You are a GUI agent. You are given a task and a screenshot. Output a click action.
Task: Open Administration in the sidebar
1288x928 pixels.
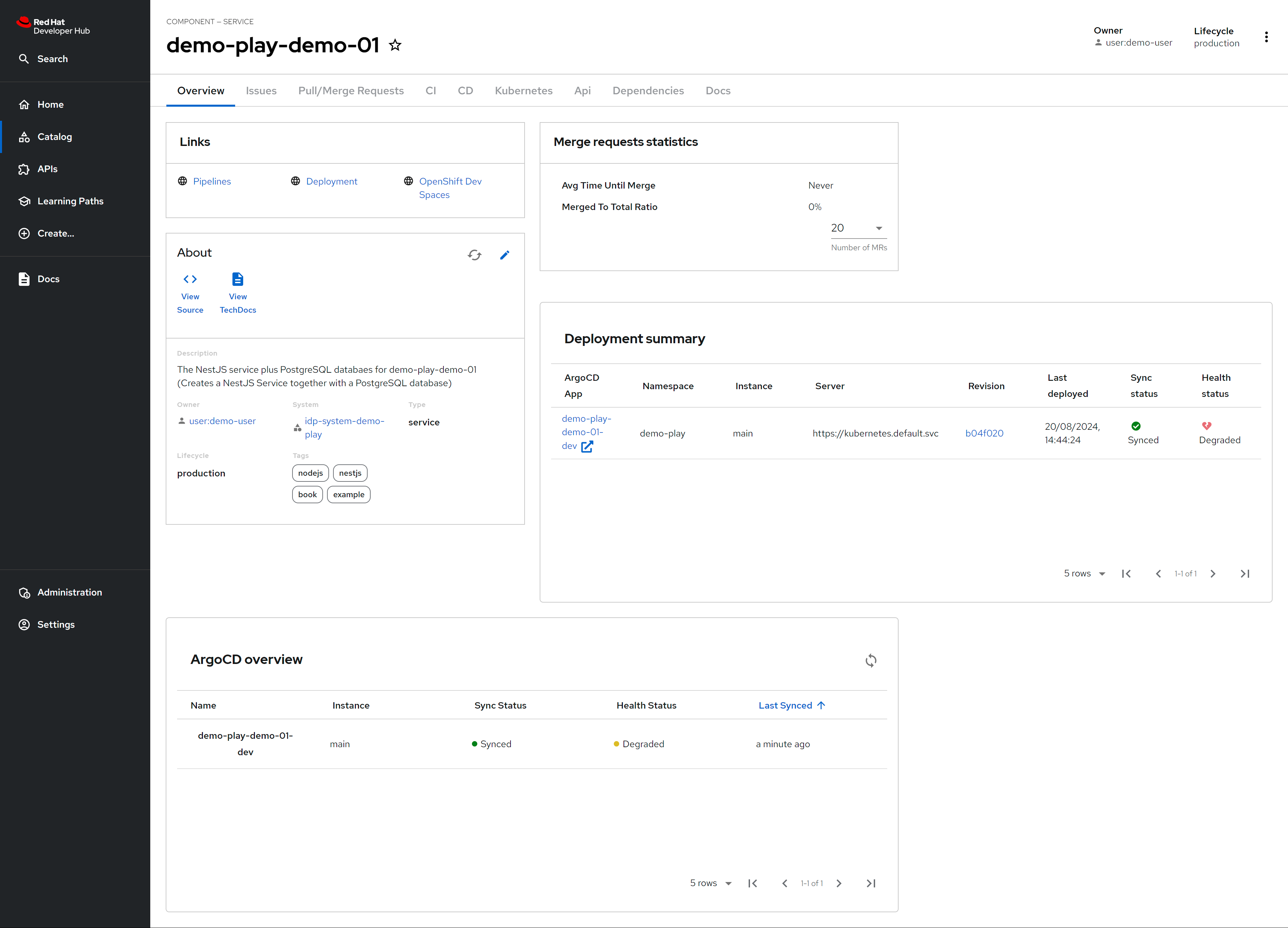pos(69,592)
